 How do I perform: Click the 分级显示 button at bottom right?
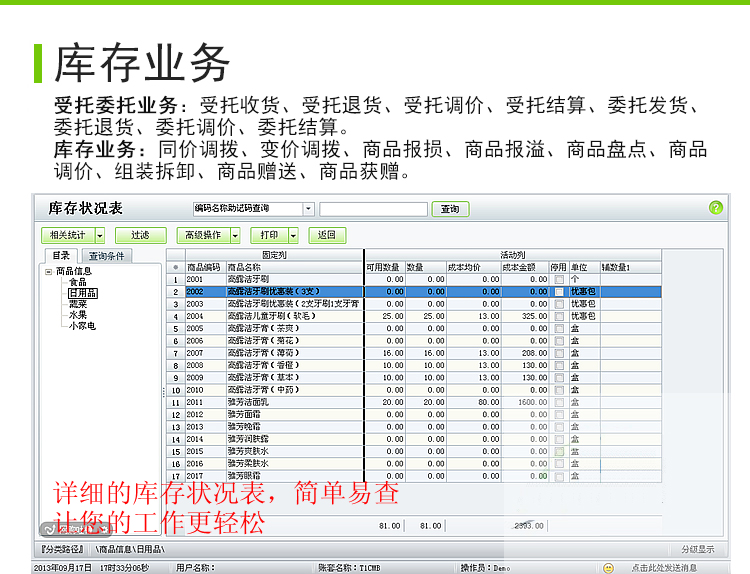pyautogui.click(x=697, y=549)
